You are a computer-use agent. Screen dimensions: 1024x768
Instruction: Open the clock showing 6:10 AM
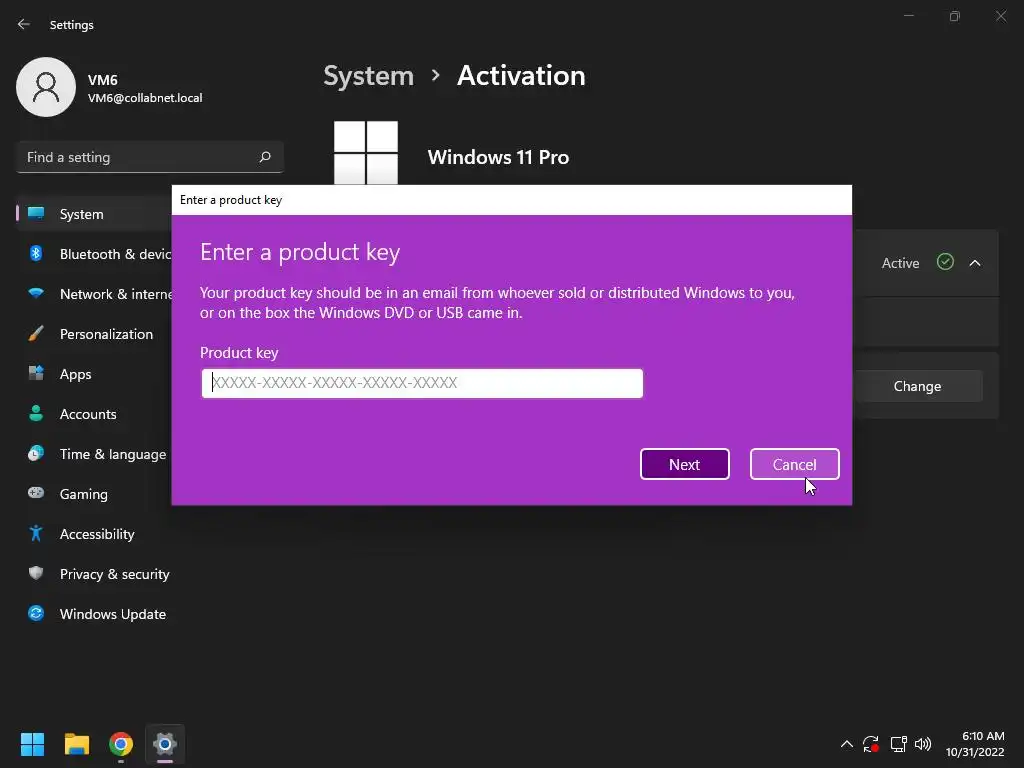975,744
